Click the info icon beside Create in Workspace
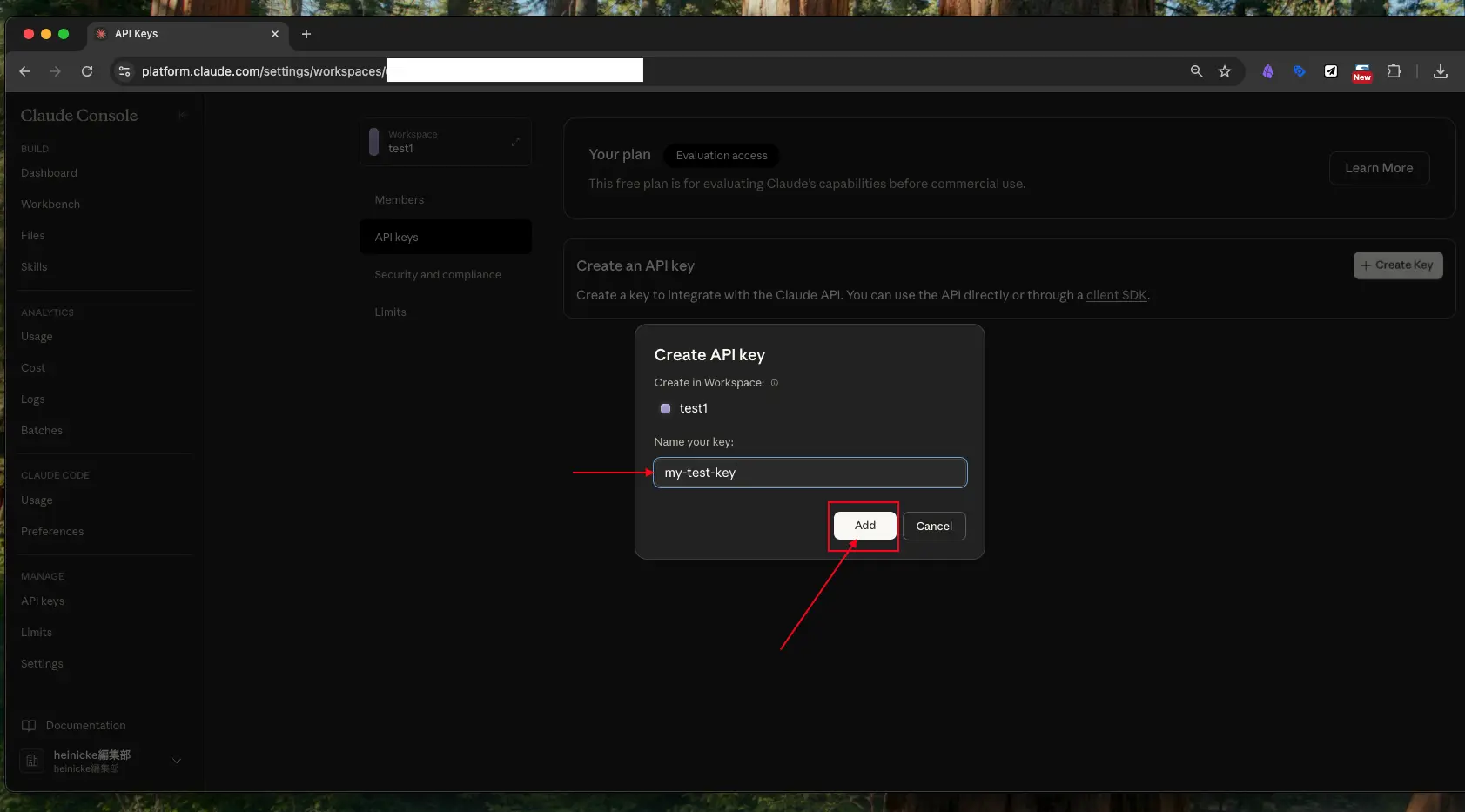 click(x=775, y=383)
